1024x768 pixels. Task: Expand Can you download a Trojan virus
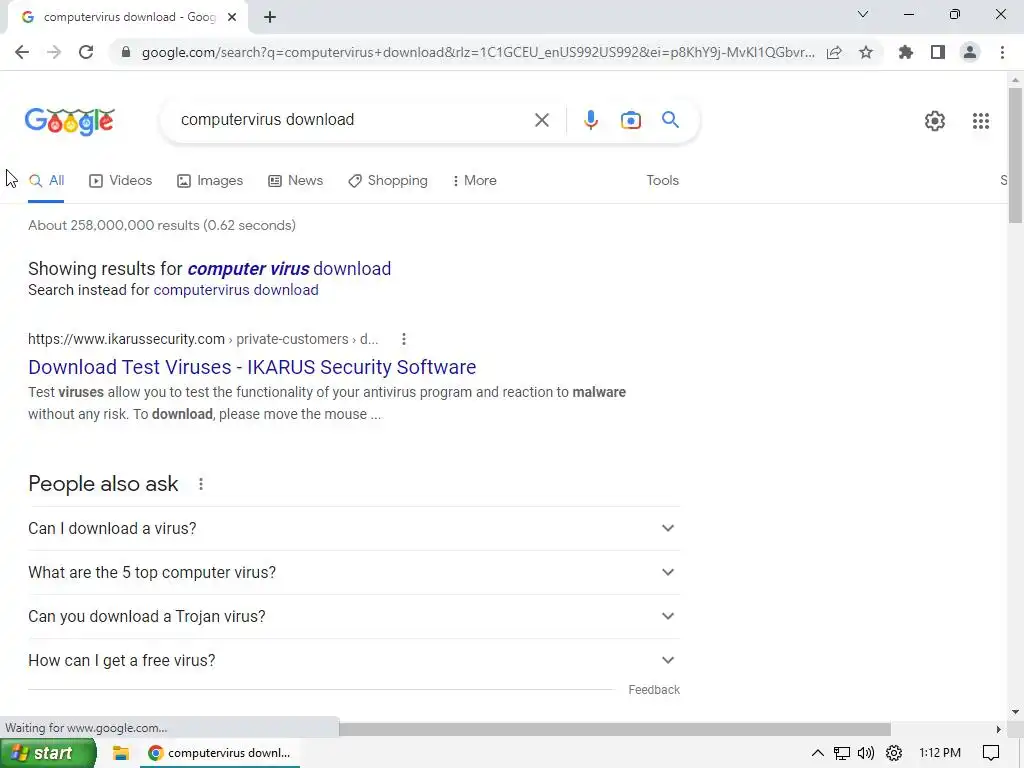(353, 616)
